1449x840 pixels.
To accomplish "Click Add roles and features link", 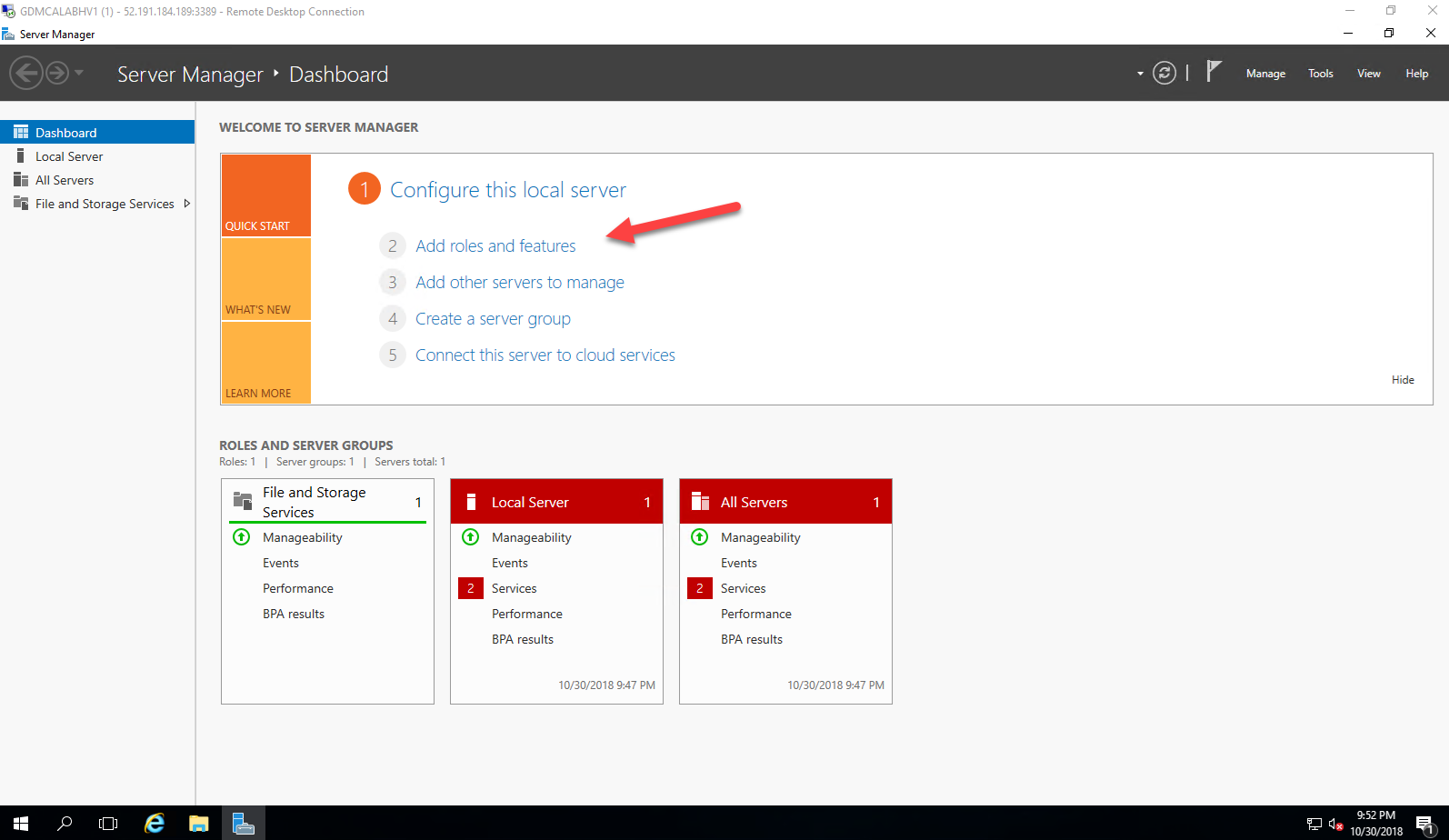I will click(495, 245).
